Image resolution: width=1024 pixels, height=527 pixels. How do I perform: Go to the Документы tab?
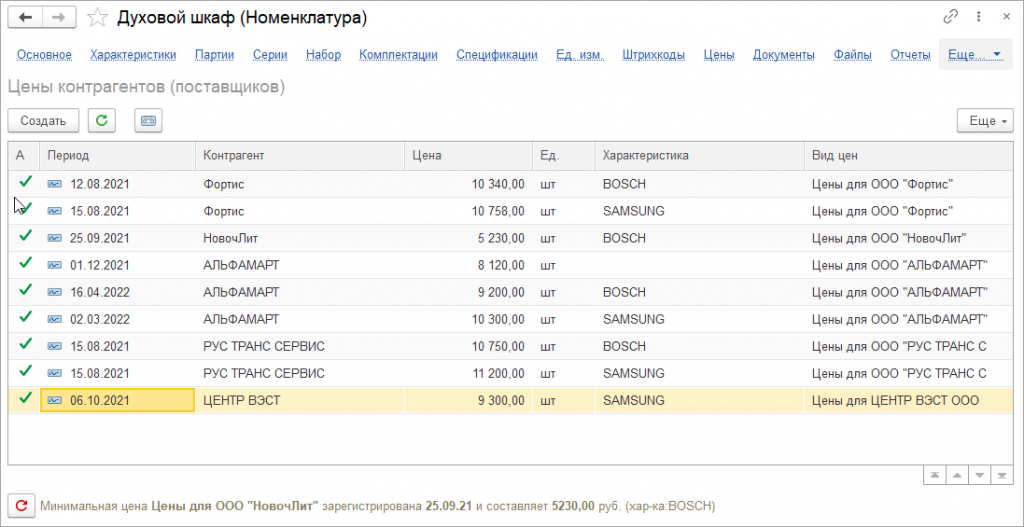click(784, 55)
